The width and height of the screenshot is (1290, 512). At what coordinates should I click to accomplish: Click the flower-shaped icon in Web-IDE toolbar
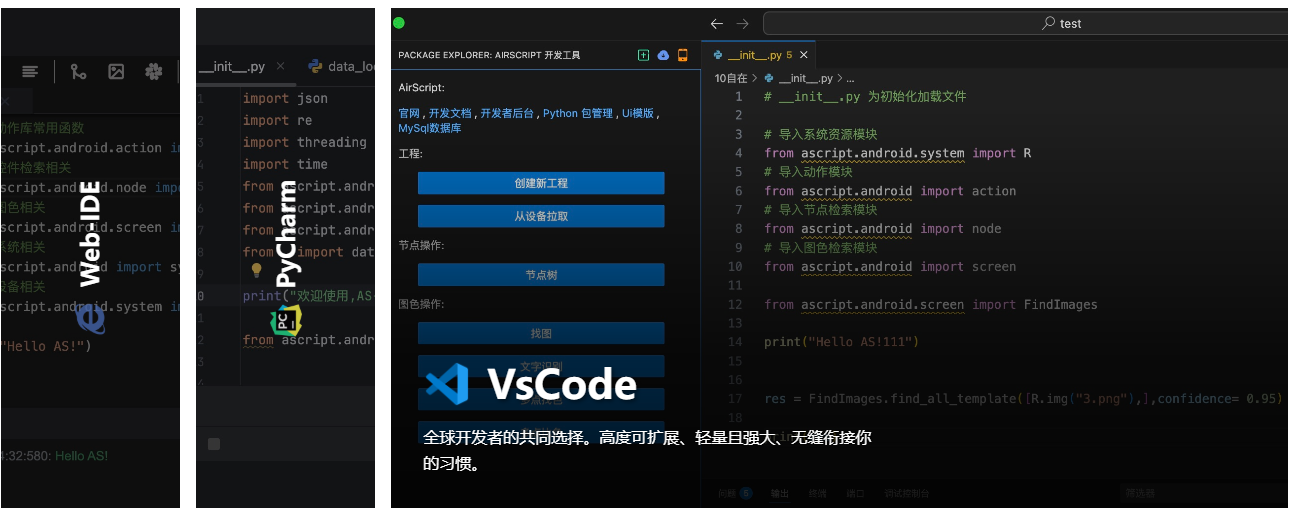pyautogui.click(x=153, y=71)
